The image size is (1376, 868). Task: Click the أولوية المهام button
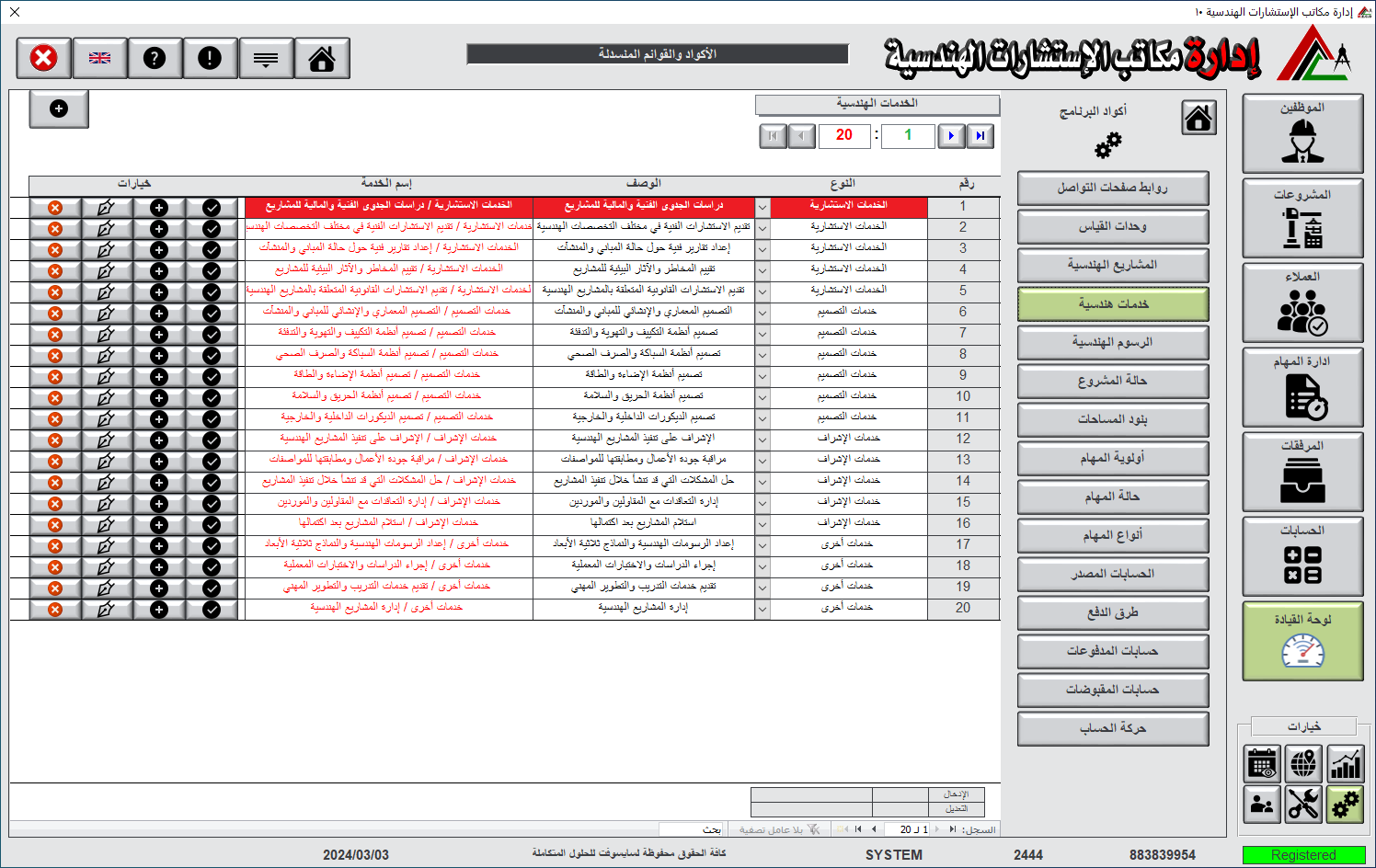click(x=1113, y=459)
